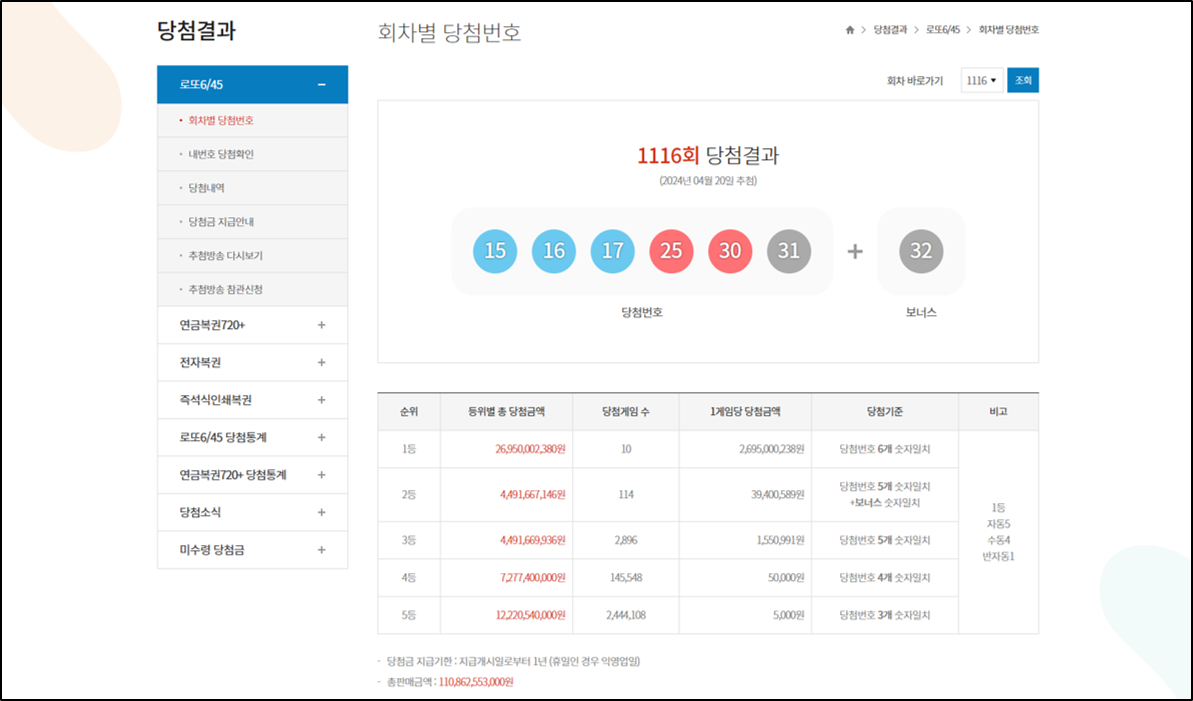This screenshot has width=1193, height=701.
Task: Click the lottery ball numbered 15
Action: [x=495, y=251]
